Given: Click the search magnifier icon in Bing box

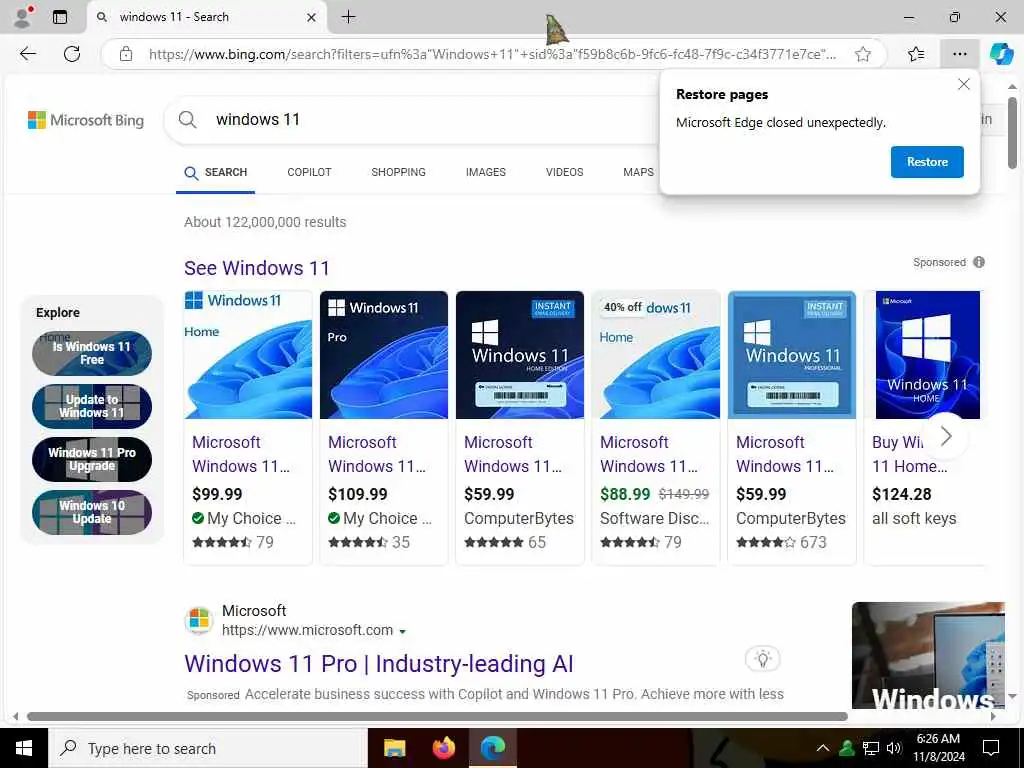Looking at the screenshot, I should pos(187,120).
